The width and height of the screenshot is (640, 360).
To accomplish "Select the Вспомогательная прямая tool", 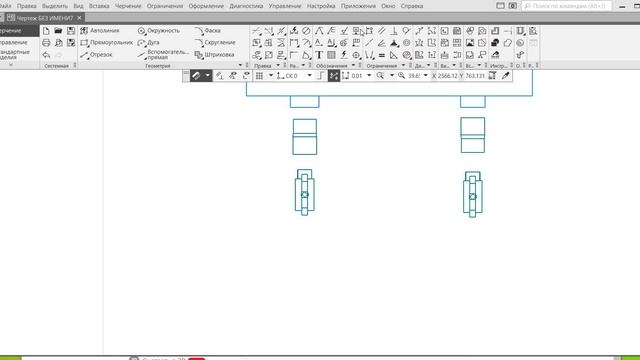I will (x=163, y=55).
